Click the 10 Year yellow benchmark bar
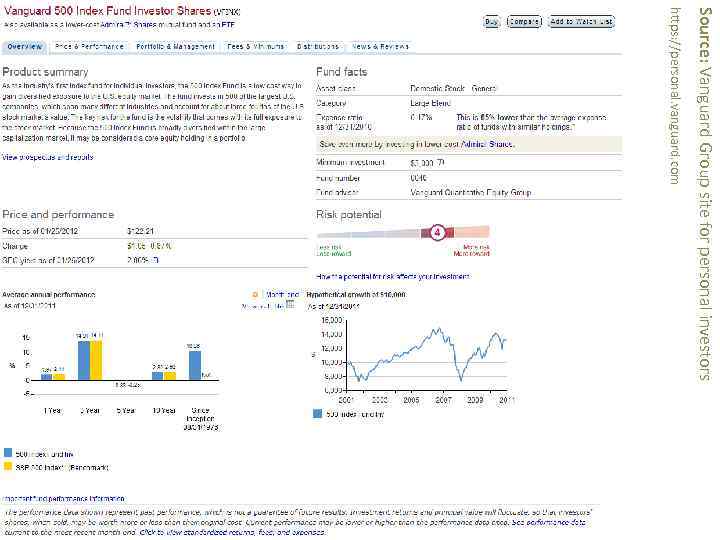The height and width of the screenshot is (540, 720). (x=170, y=376)
